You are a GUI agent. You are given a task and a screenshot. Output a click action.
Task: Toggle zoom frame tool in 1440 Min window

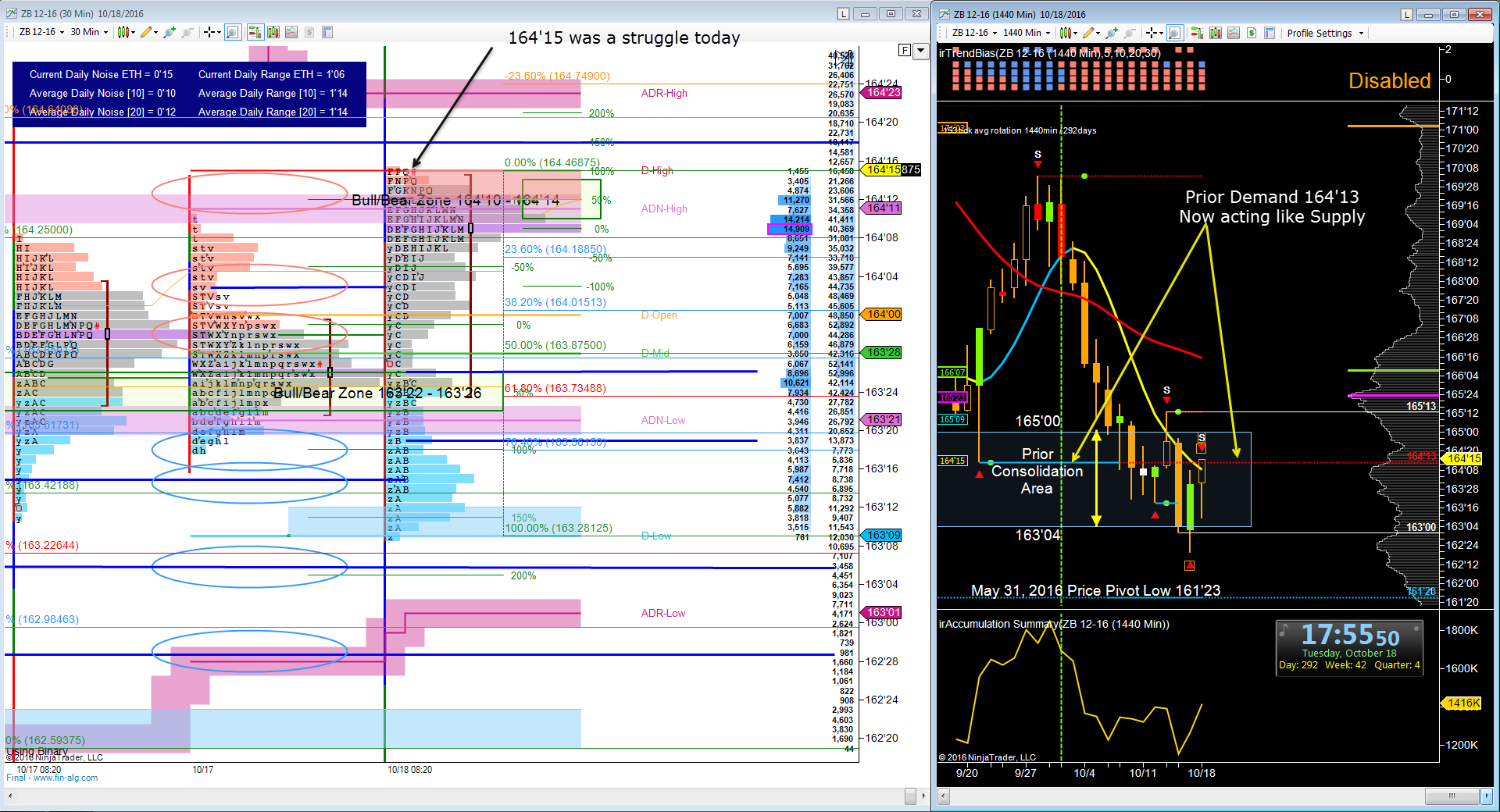1174,33
